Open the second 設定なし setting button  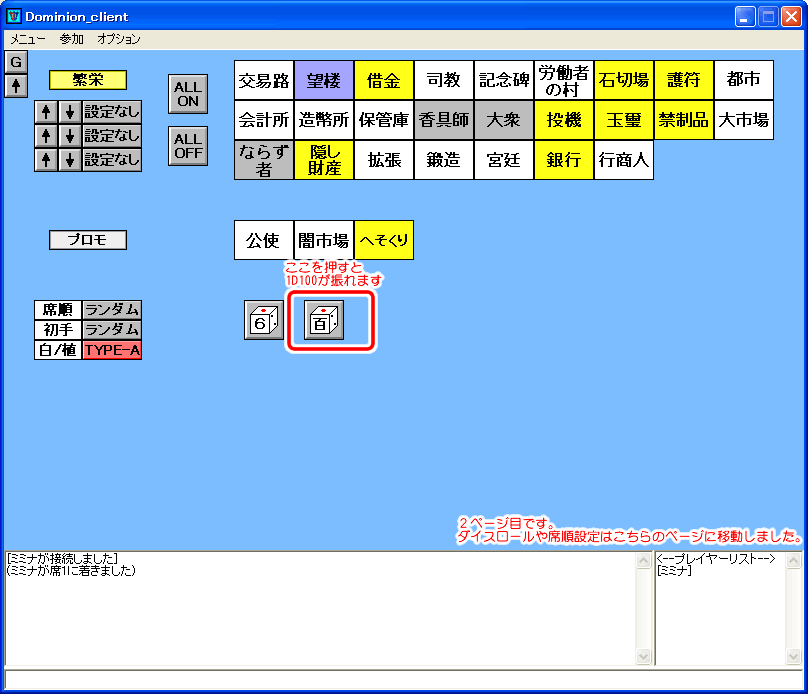112,136
